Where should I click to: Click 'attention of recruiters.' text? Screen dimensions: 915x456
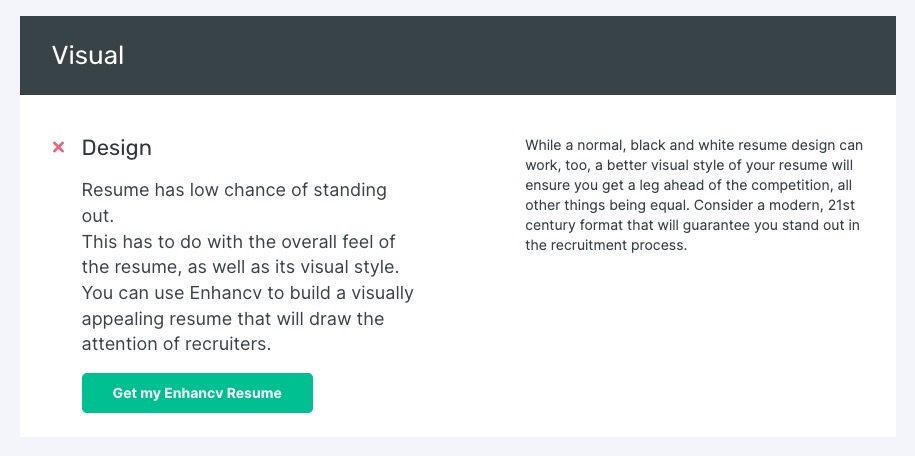click(x=176, y=344)
